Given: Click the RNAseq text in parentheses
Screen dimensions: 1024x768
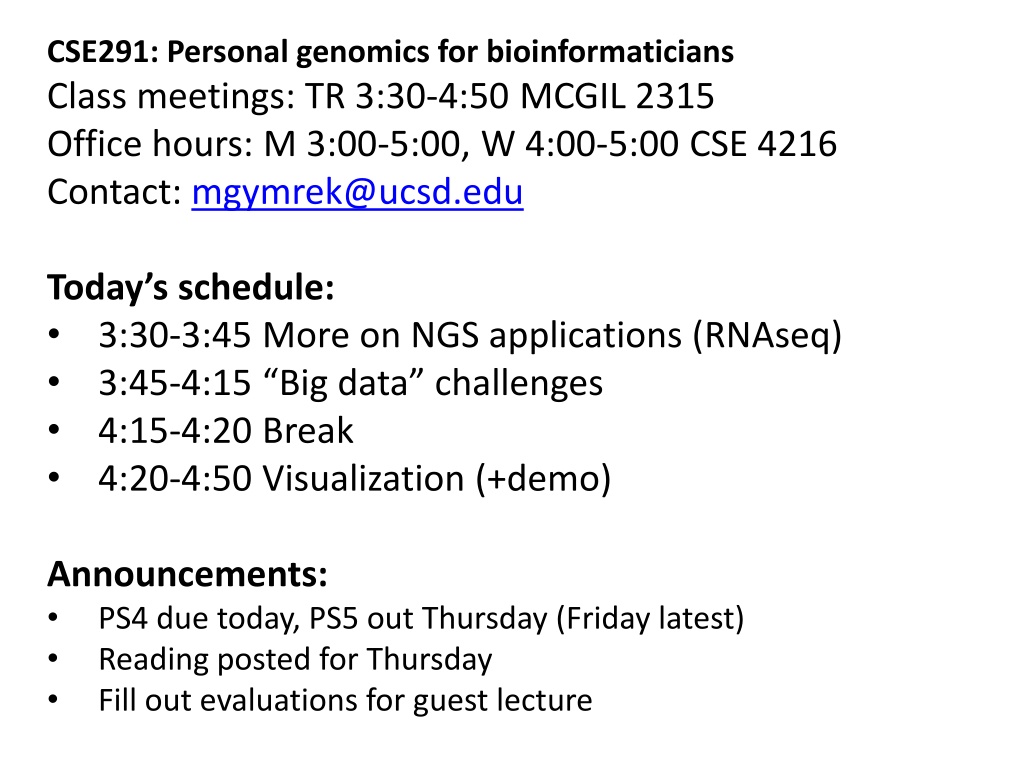Looking at the screenshot, I should [x=767, y=336].
